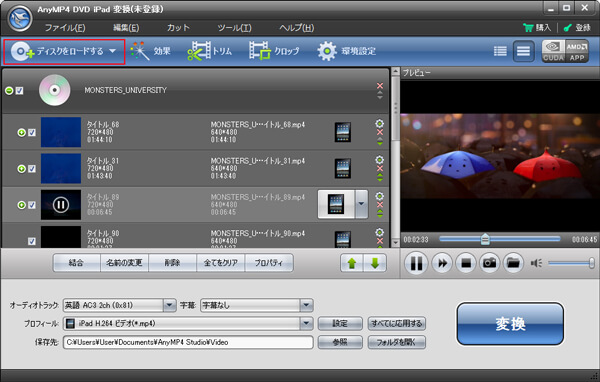The width and height of the screenshot is (600, 382).
Task: Click the Register (登録) key link
Action: coord(577,28)
